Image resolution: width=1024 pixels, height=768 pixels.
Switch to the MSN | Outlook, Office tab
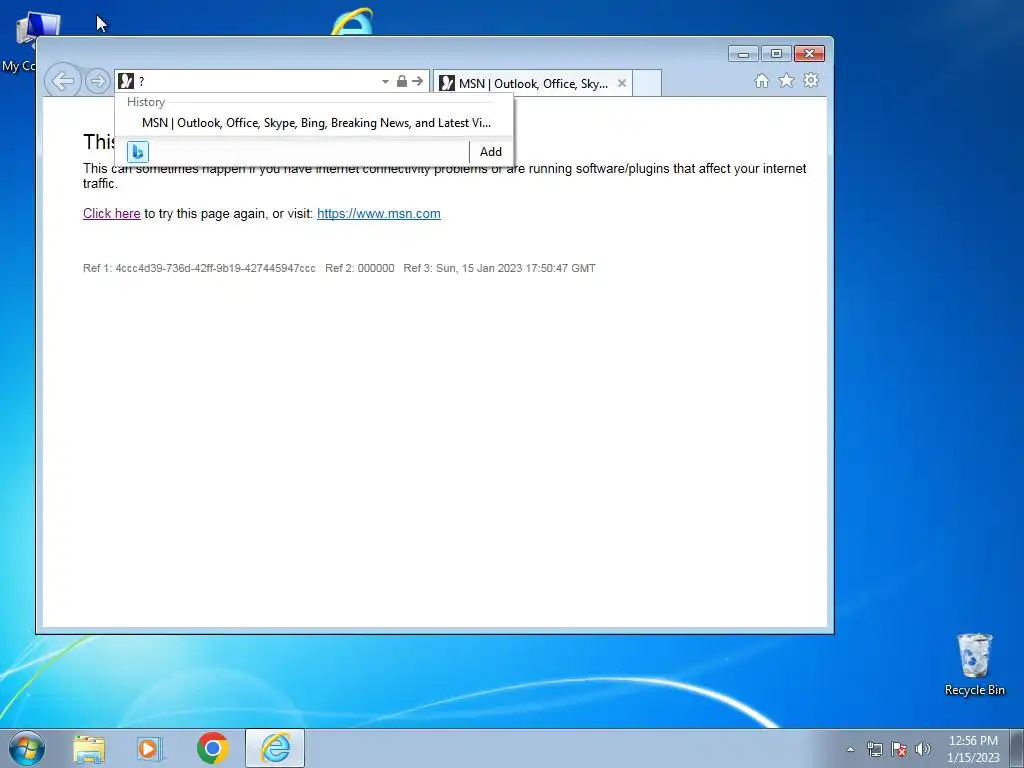[532, 84]
